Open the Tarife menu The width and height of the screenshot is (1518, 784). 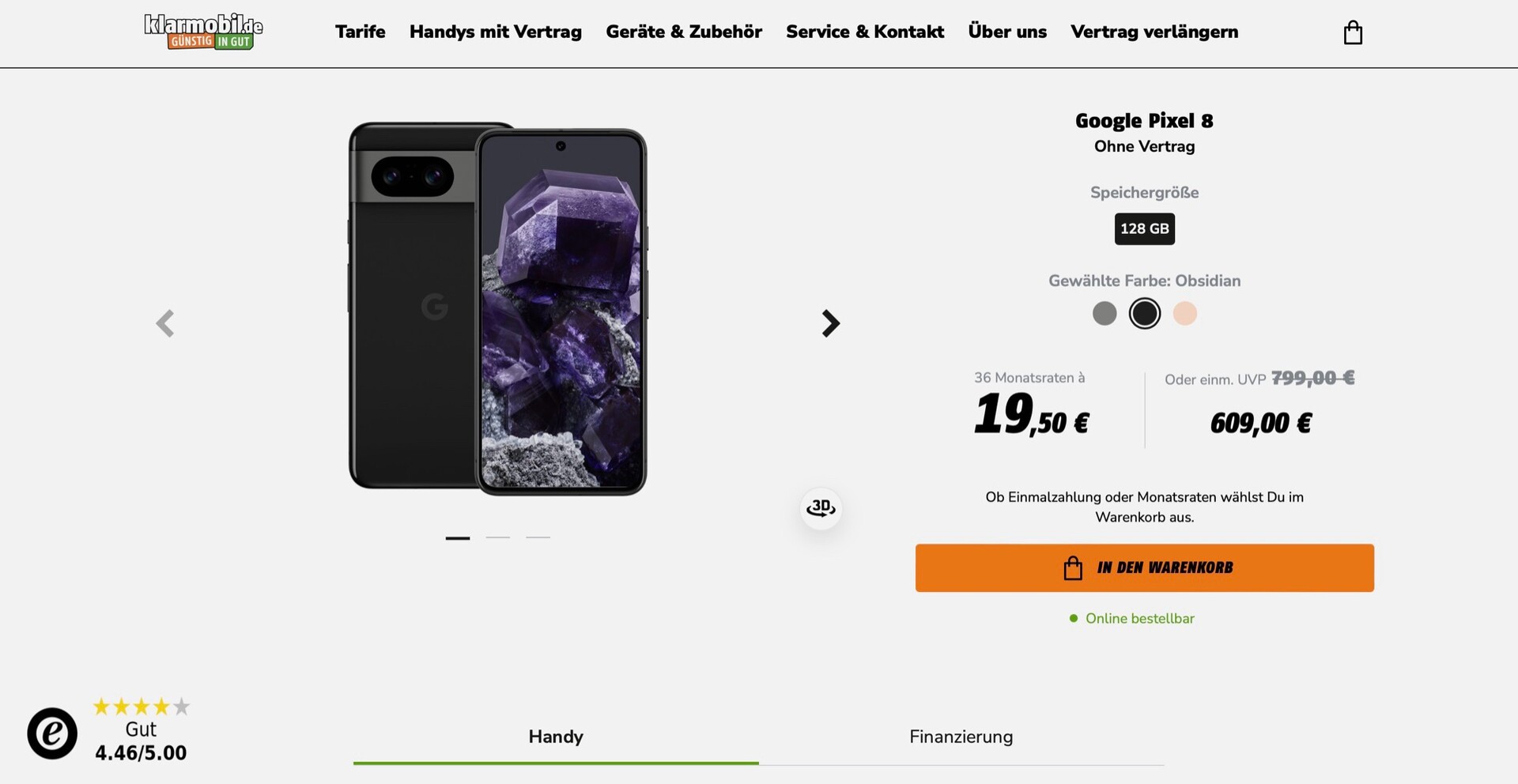tap(360, 32)
